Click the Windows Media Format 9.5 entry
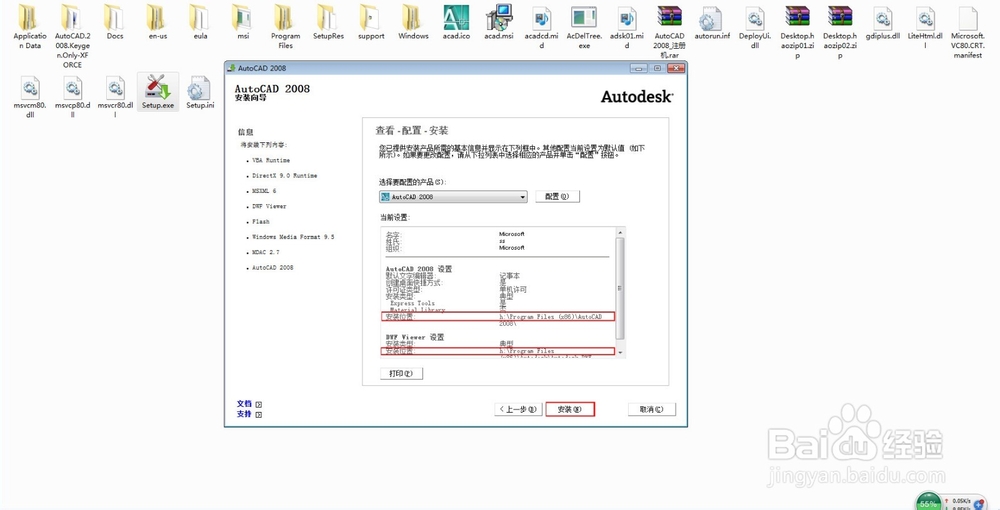This screenshot has height=510, width=1000. pyautogui.click(x=293, y=237)
